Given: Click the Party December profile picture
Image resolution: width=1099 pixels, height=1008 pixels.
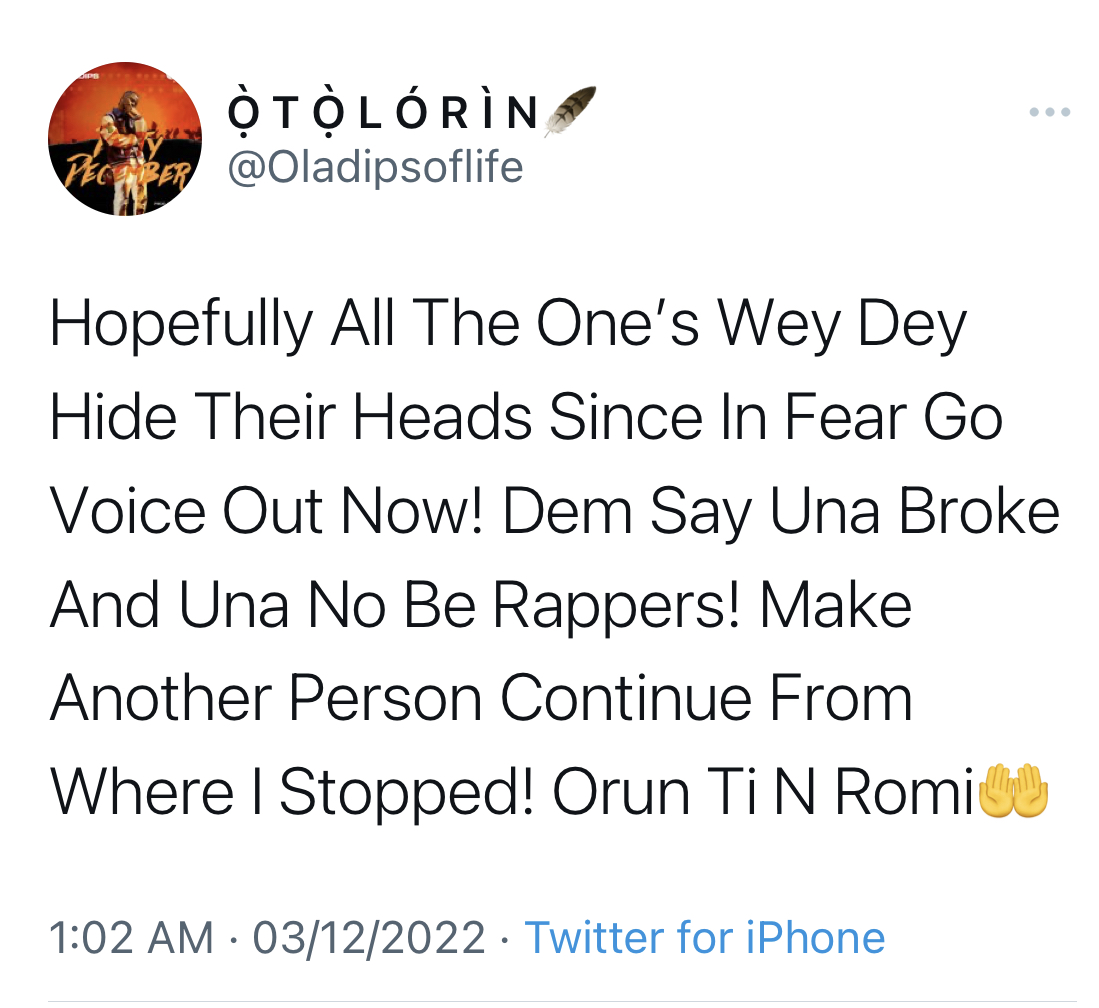Looking at the screenshot, I should pos(125,139).
